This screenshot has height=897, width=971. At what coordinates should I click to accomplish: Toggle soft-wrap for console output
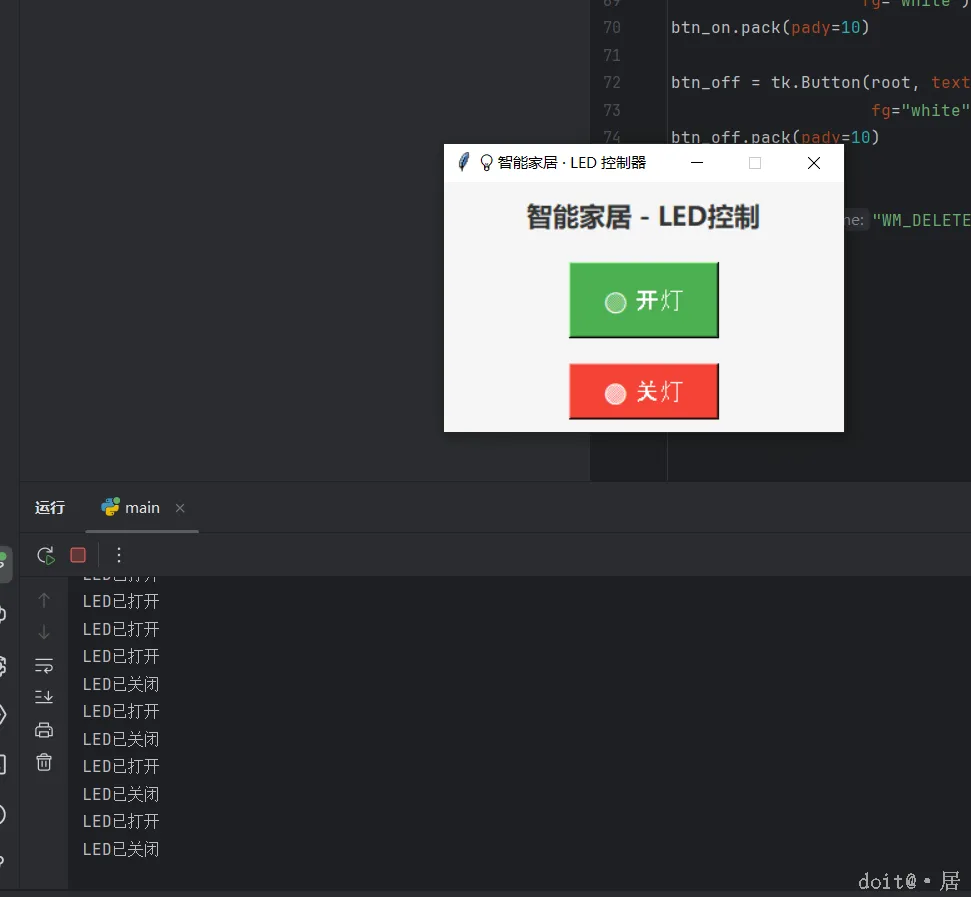click(x=44, y=664)
